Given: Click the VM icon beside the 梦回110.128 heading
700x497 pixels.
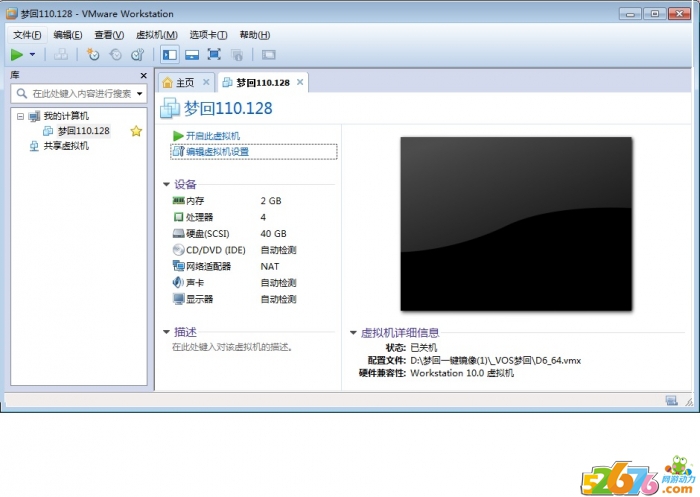Looking at the screenshot, I should (x=170, y=108).
